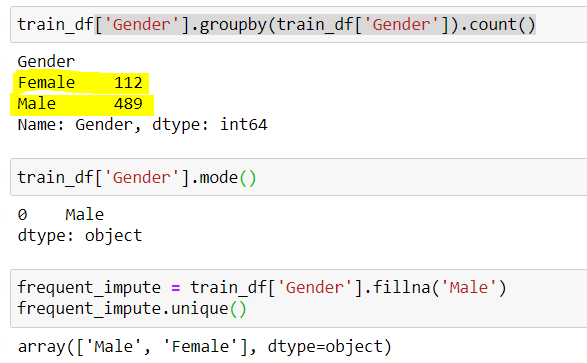587x363 pixels.
Task: Click the frequent_impute.unique() line
Action: point(132,309)
